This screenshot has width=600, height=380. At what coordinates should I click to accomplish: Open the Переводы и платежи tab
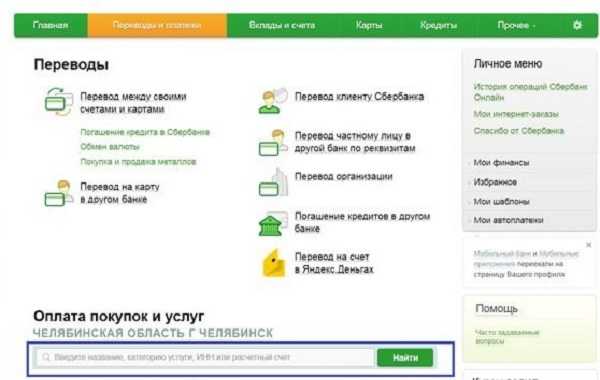click(x=157, y=25)
